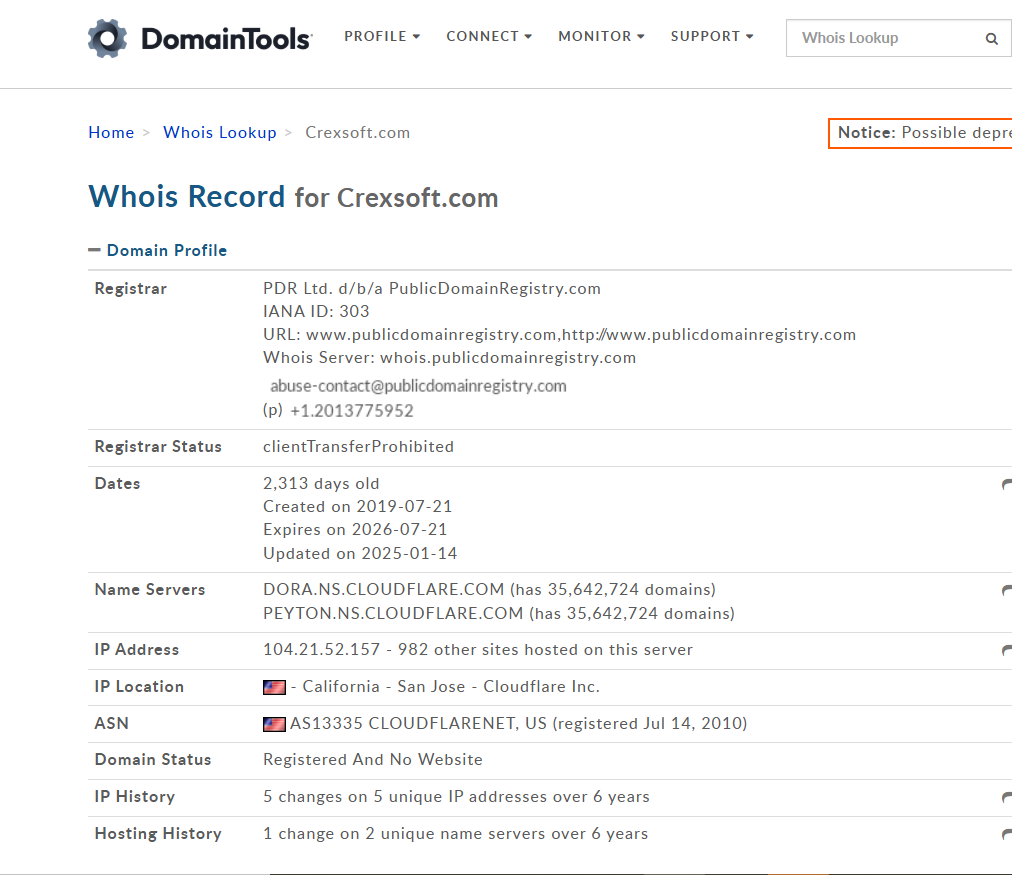Viewport: 1012px width, 875px height.
Task: Click the arrow icon in IP Address row
Action: (x=1006, y=651)
